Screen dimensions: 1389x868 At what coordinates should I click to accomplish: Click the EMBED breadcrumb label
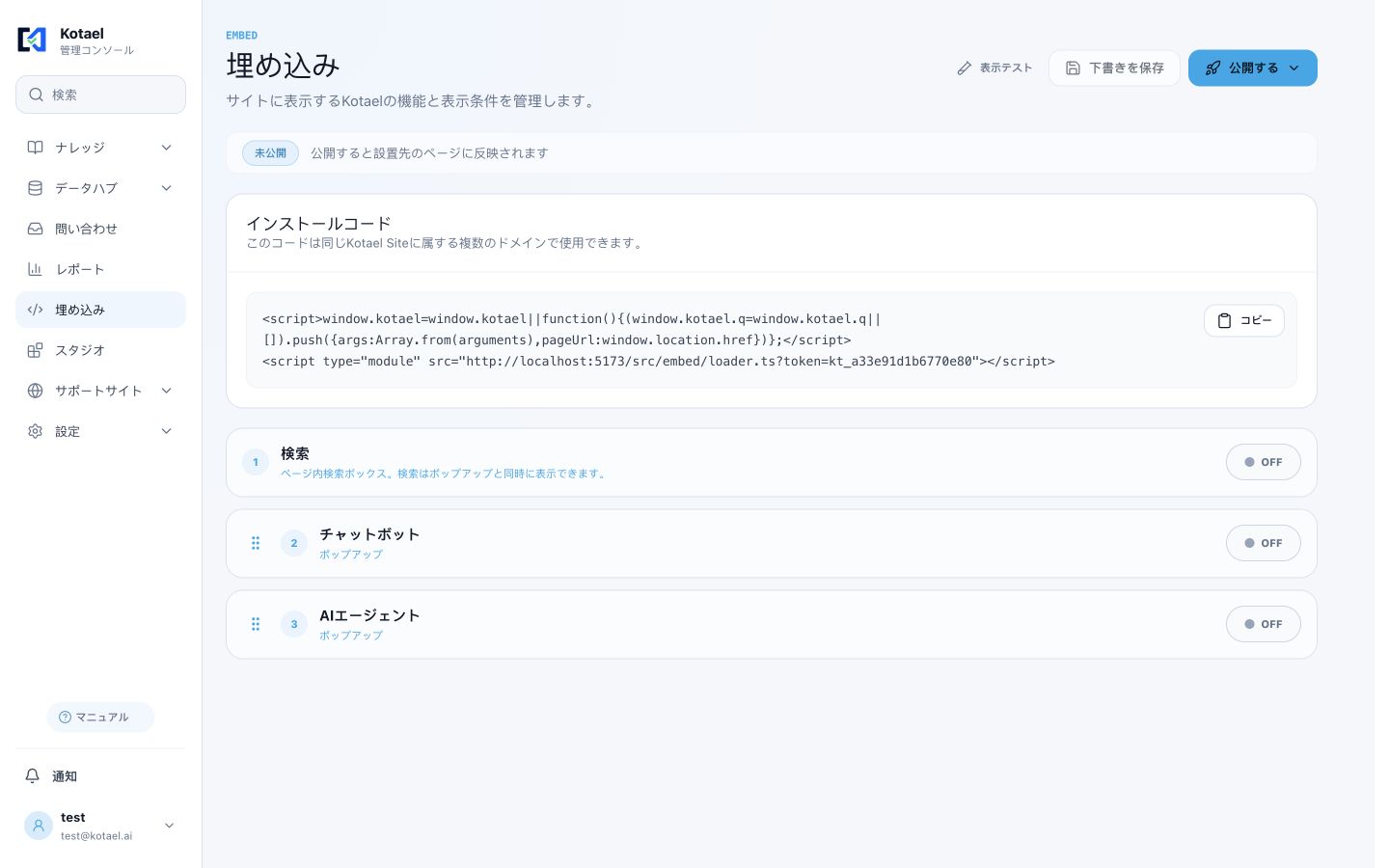[242, 36]
